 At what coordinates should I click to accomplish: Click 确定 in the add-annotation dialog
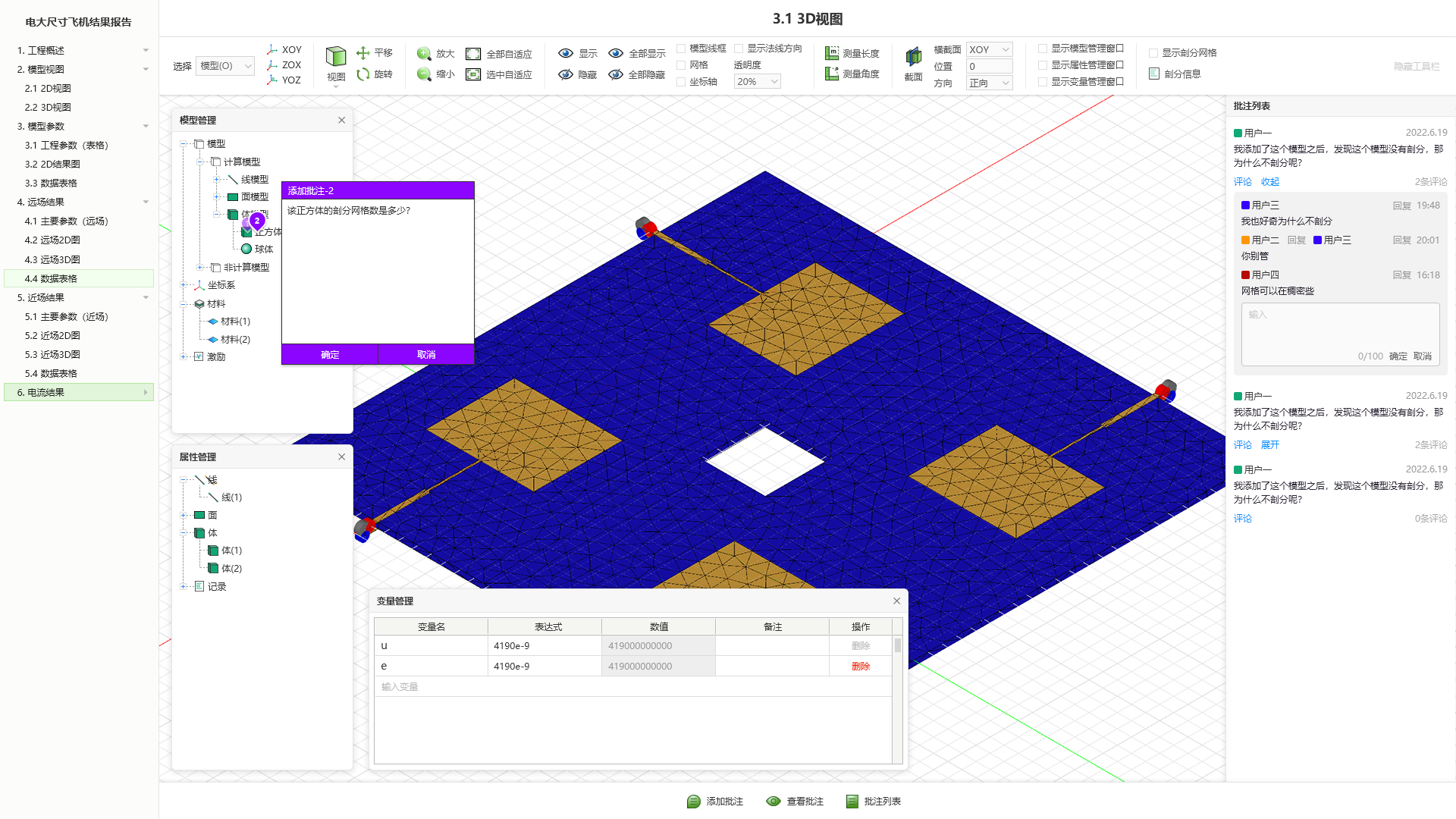click(329, 354)
